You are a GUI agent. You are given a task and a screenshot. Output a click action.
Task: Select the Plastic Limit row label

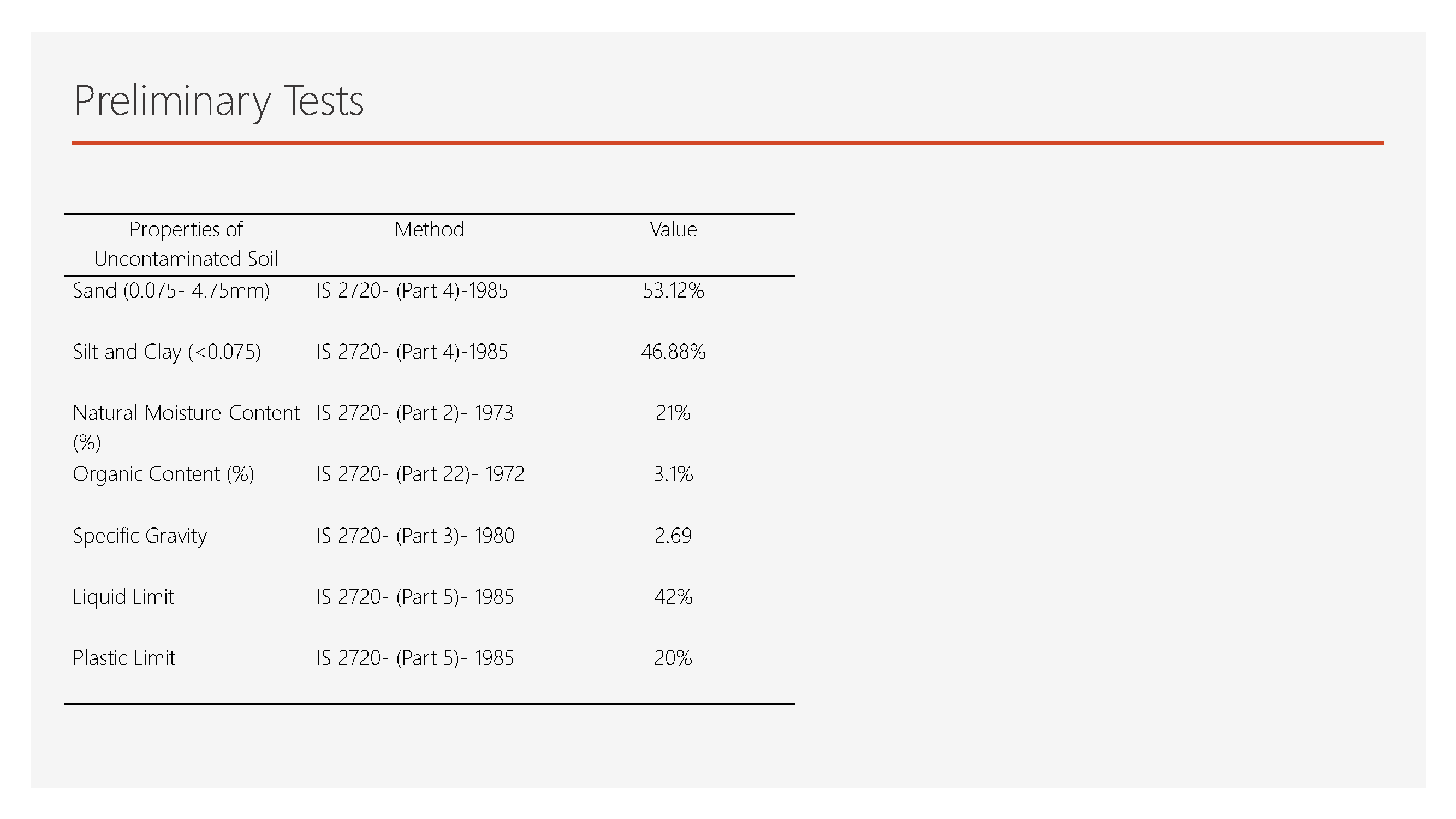click(124, 658)
